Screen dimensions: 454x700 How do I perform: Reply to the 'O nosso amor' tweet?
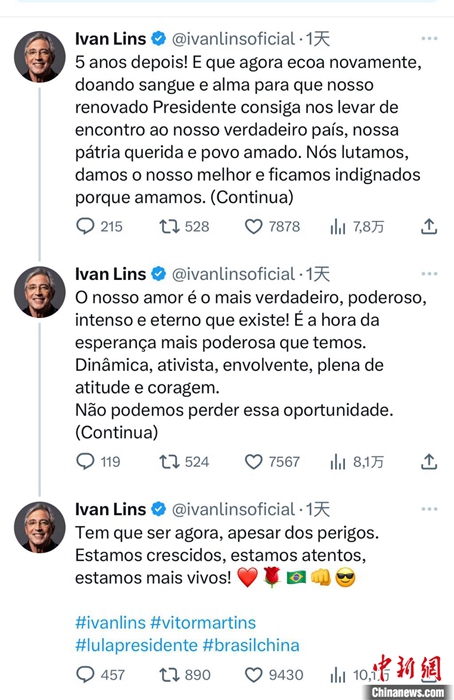(85, 462)
